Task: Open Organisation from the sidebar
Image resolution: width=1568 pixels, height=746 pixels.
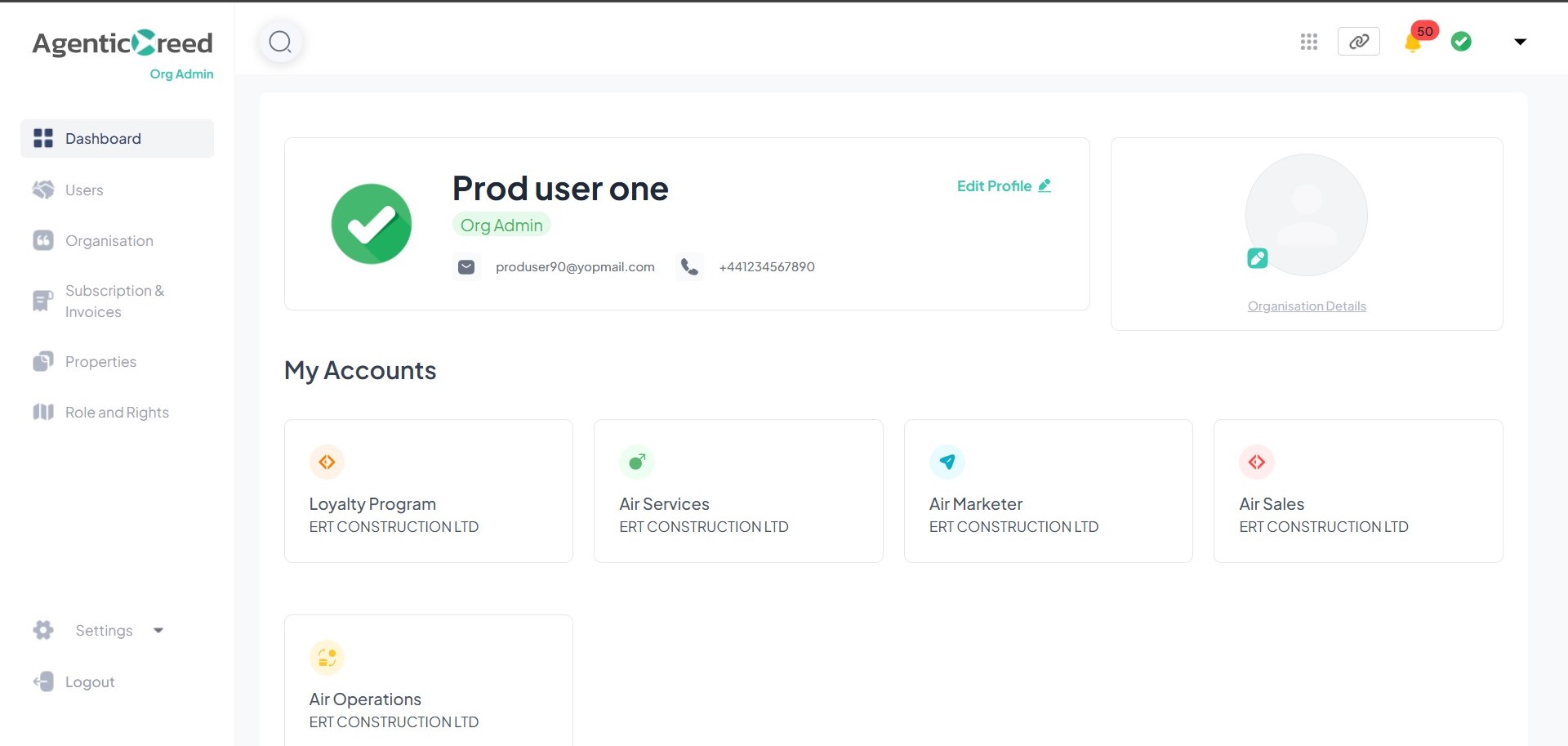Action: (x=109, y=241)
